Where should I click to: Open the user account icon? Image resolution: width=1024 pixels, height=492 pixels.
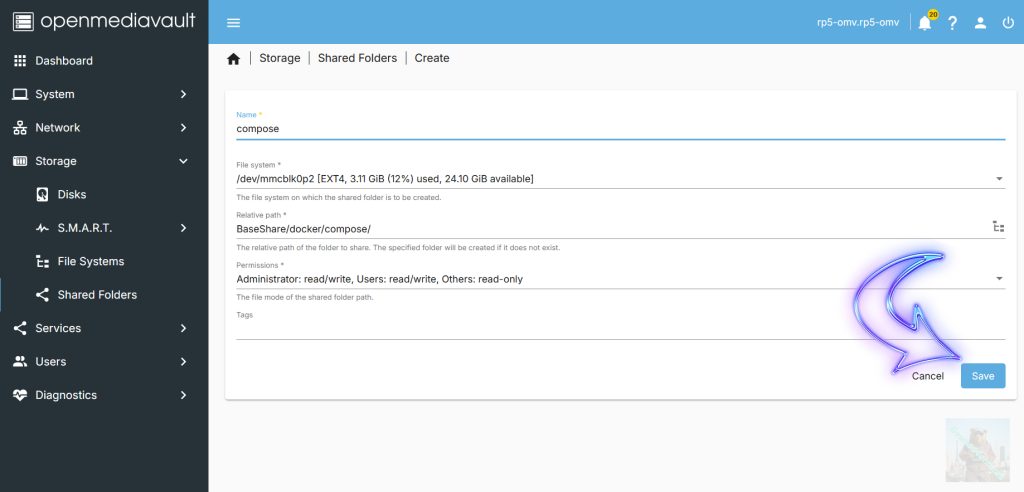point(981,23)
